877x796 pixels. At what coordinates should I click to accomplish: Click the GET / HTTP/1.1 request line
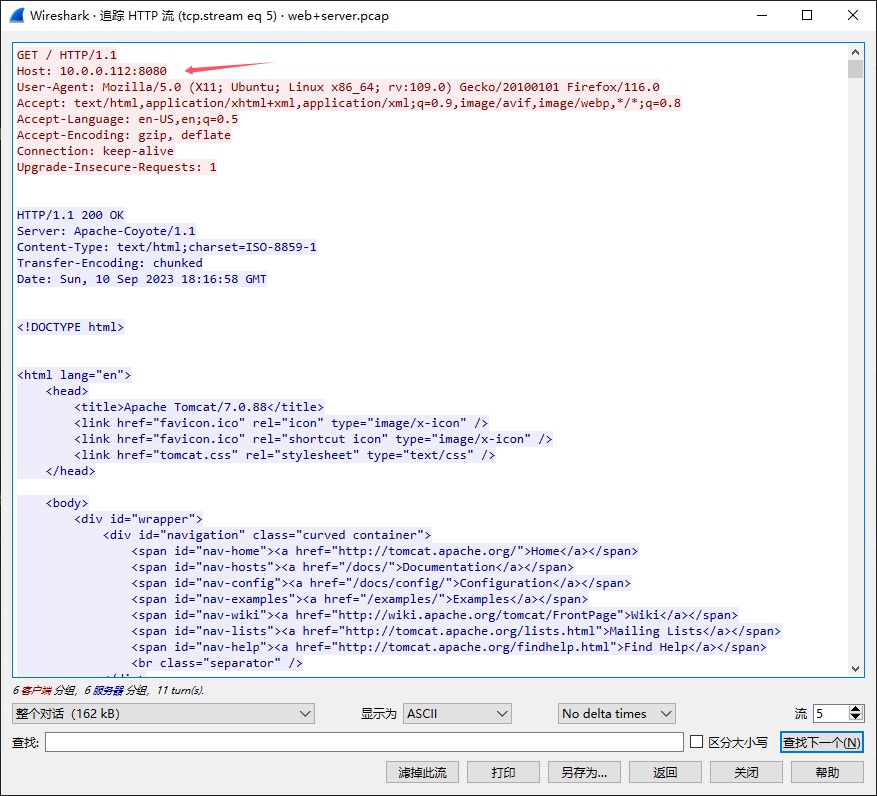67,55
